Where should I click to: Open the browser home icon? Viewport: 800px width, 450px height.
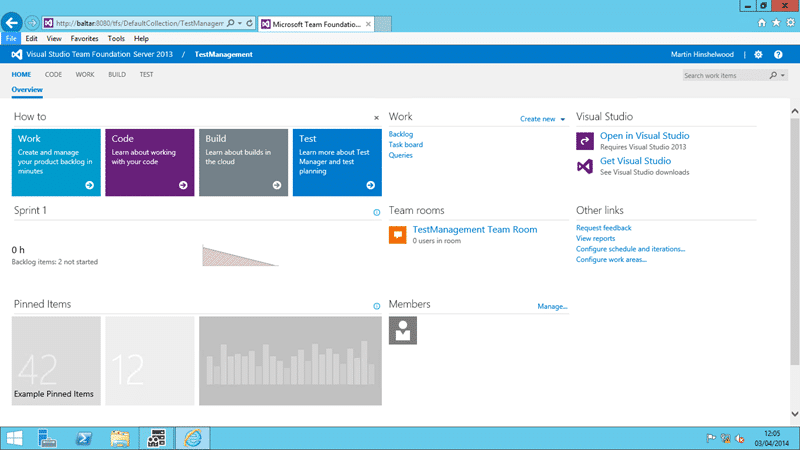tap(762, 22)
